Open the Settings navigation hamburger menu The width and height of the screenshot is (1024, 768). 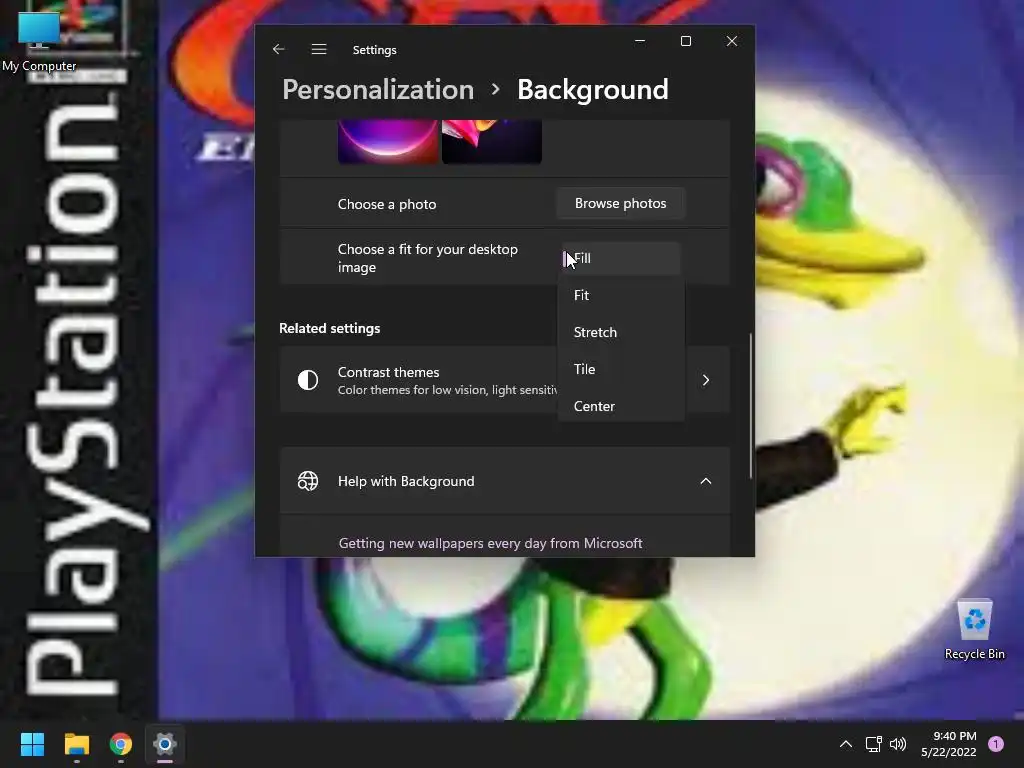[319, 50]
